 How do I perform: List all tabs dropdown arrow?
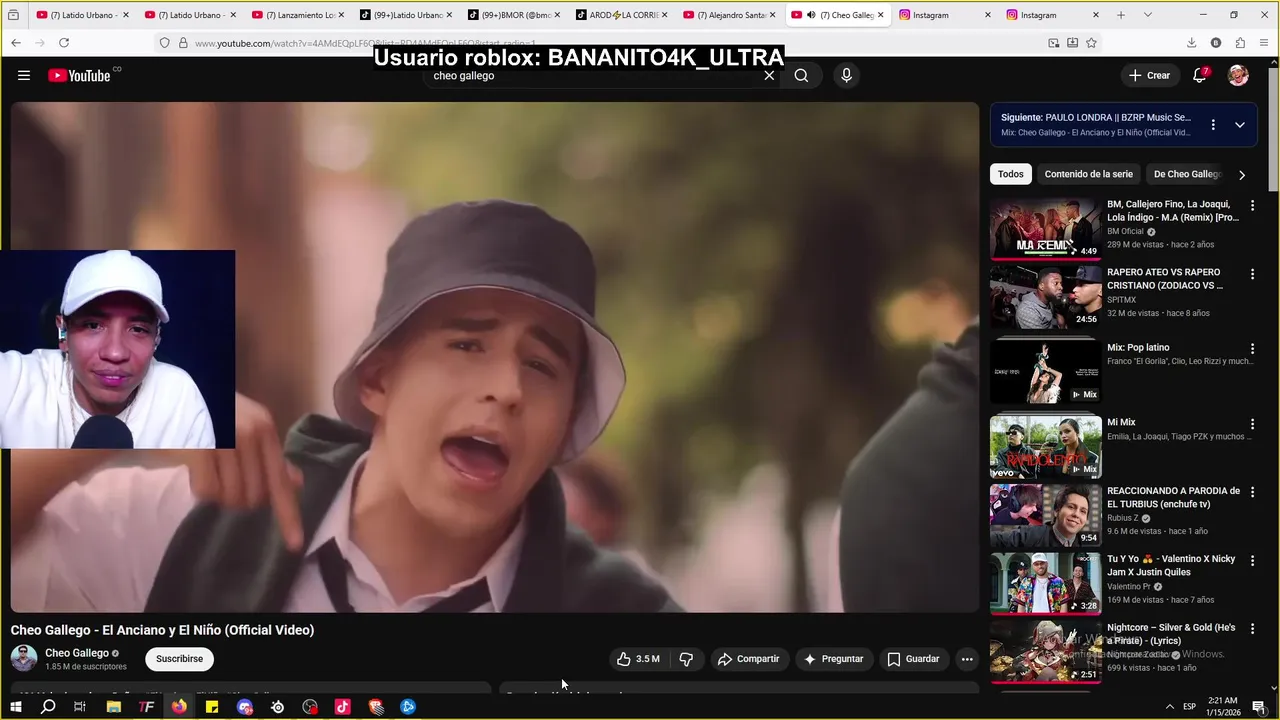[x=1147, y=15]
